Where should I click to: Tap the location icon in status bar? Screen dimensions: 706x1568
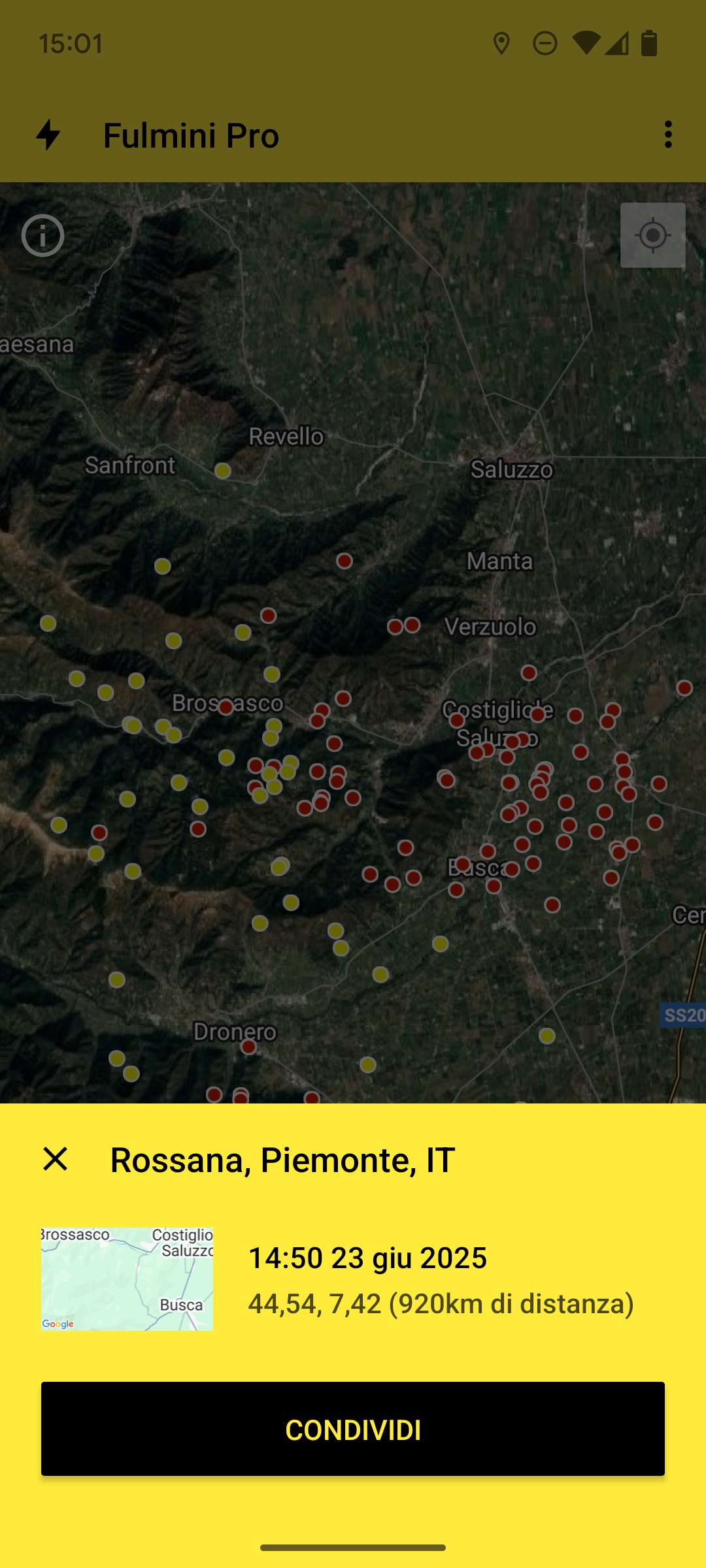click(x=501, y=44)
